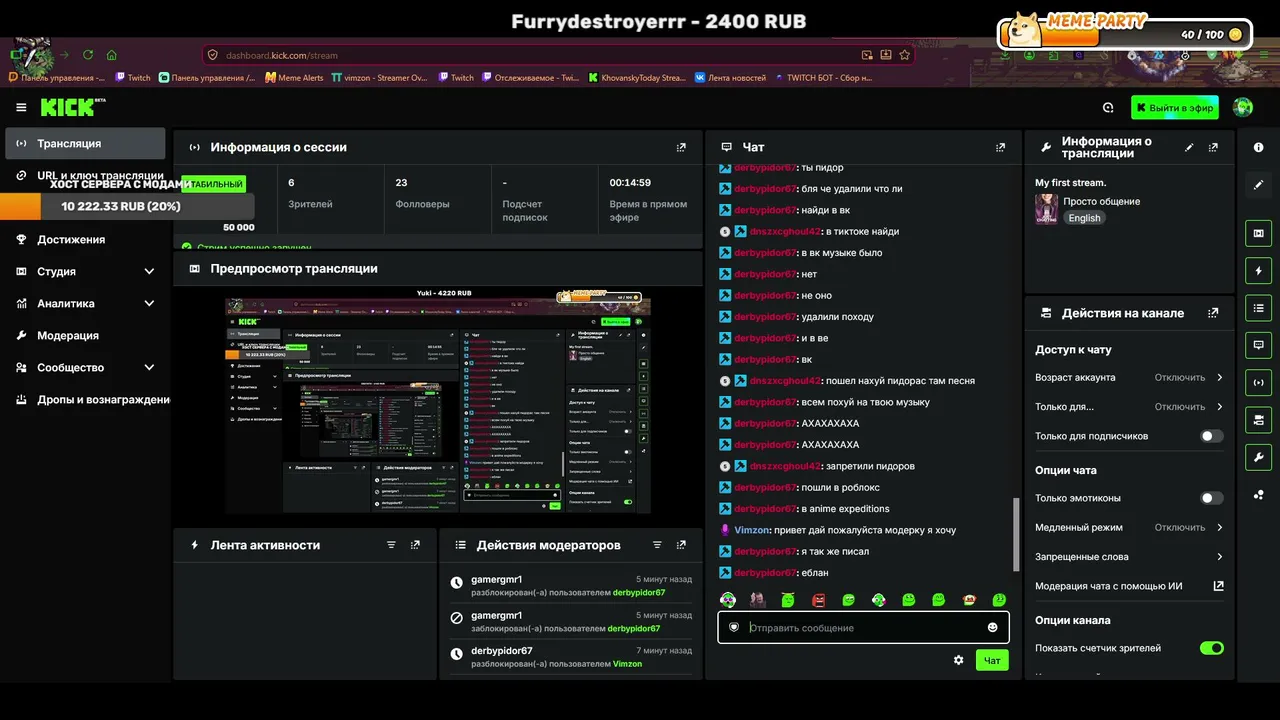Open the Meme Alerts bookmark
Viewport: 1280px width, 720px height.
(x=294, y=77)
